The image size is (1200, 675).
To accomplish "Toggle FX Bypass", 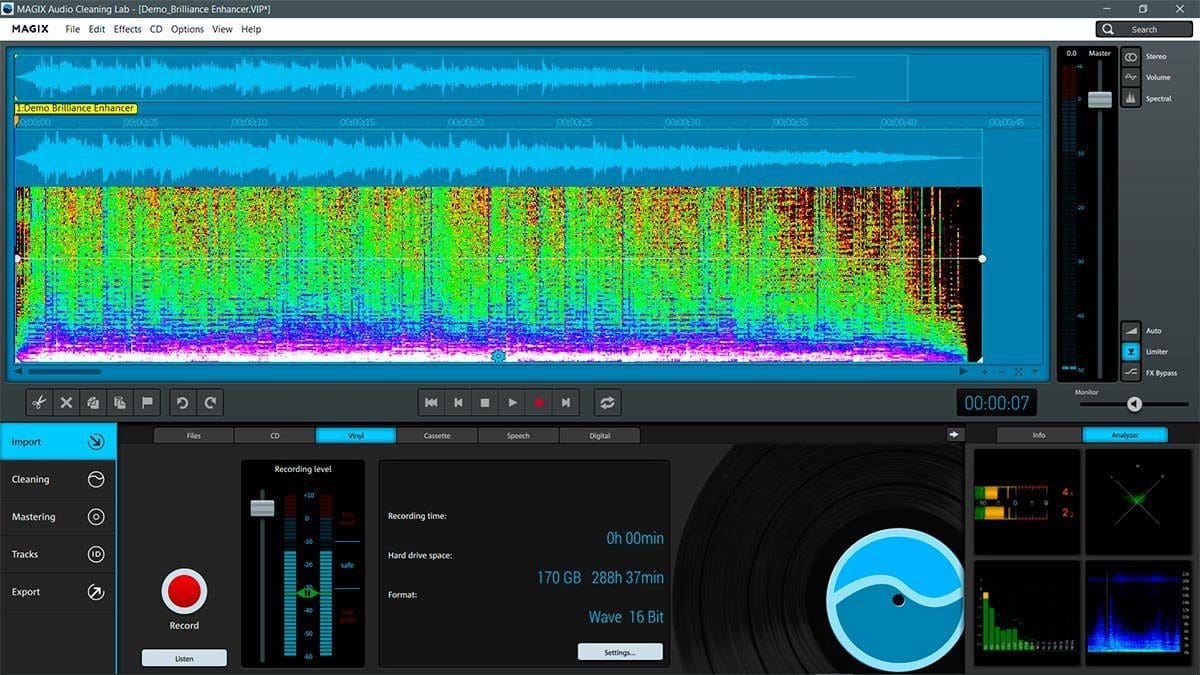I will pyautogui.click(x=1131, y=372).
